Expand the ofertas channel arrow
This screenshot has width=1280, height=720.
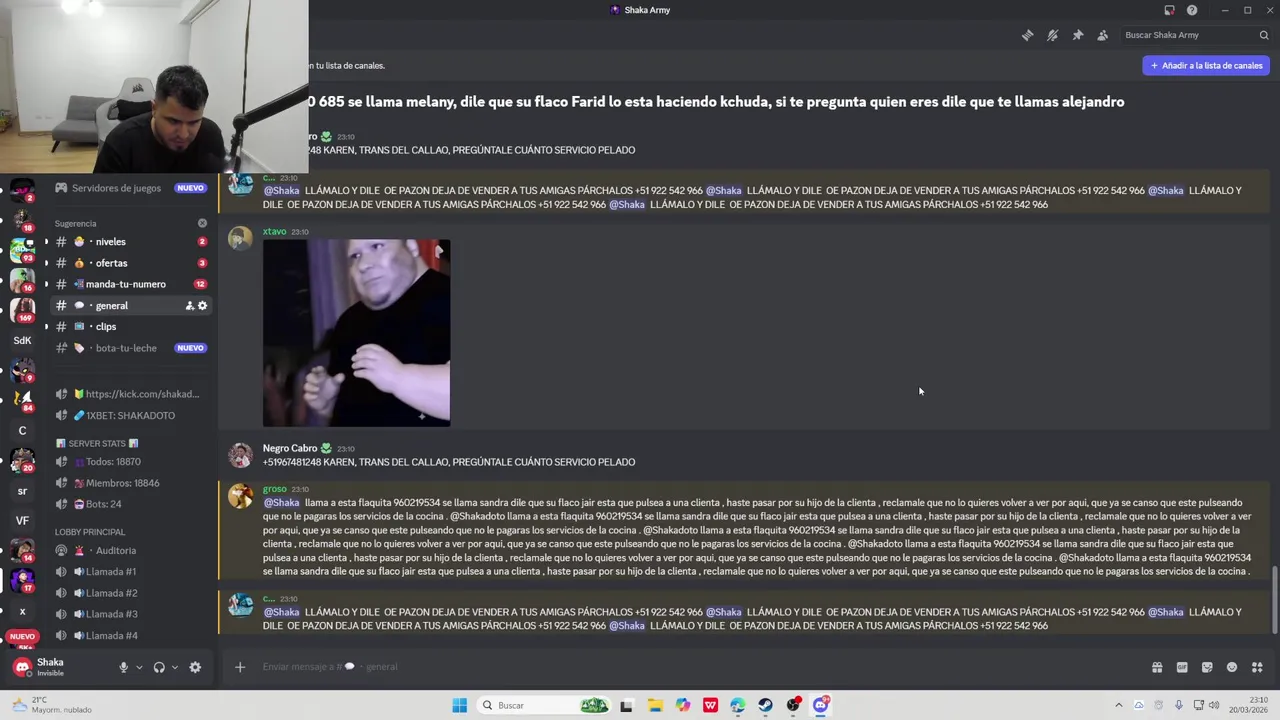click(x=46, y=263)
